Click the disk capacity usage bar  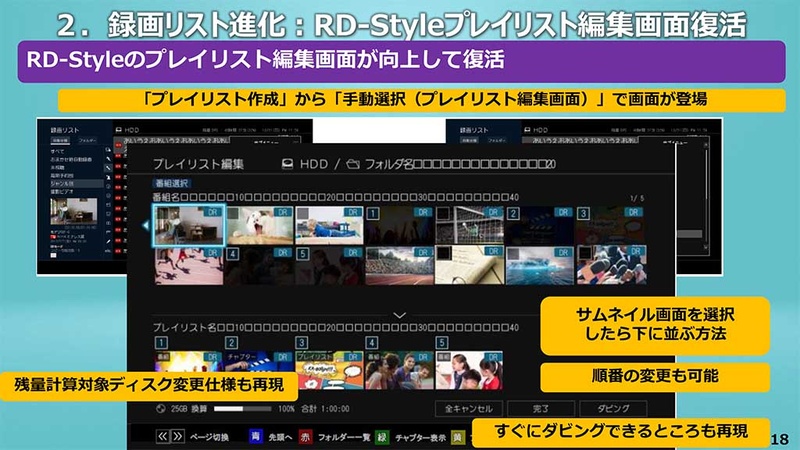(x=242, y=409)
